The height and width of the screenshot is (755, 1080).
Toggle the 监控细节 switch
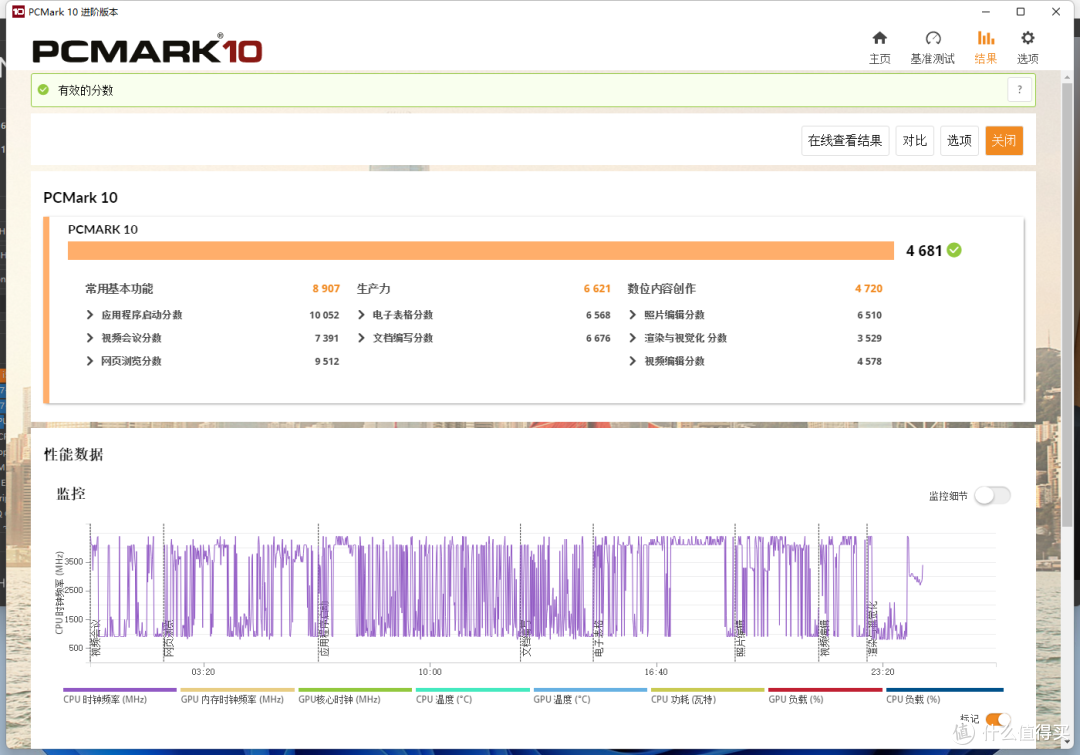992,495
